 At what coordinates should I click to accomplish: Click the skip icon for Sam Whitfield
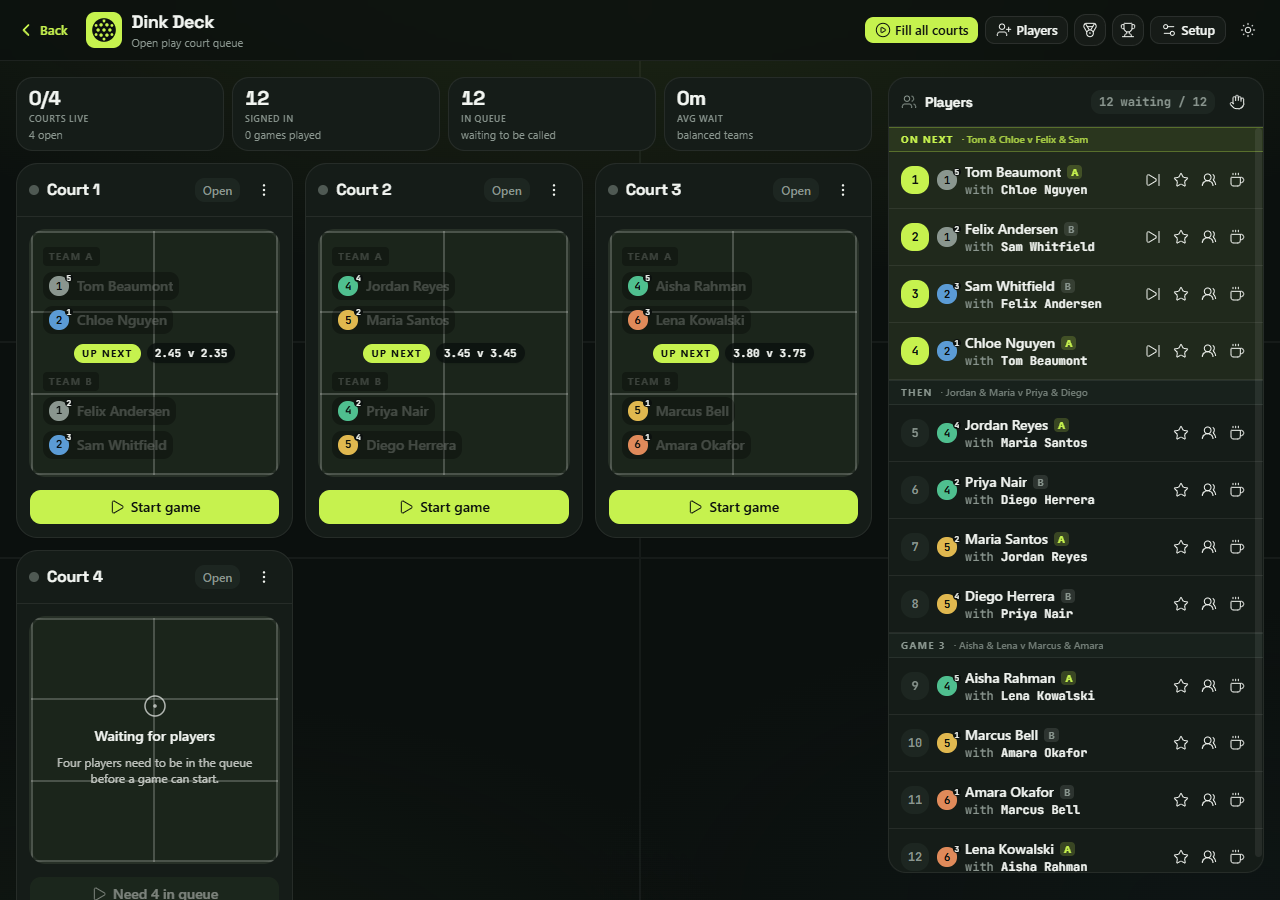pyautogui.click(x=1153, y=294)
